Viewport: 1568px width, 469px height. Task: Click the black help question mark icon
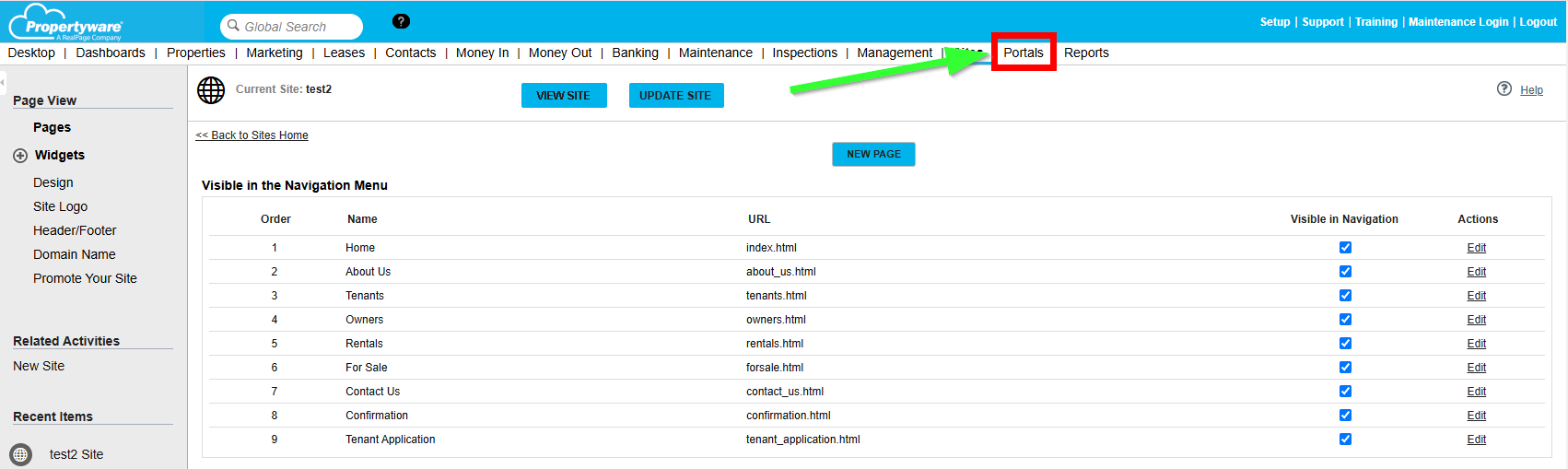point(401,21)
